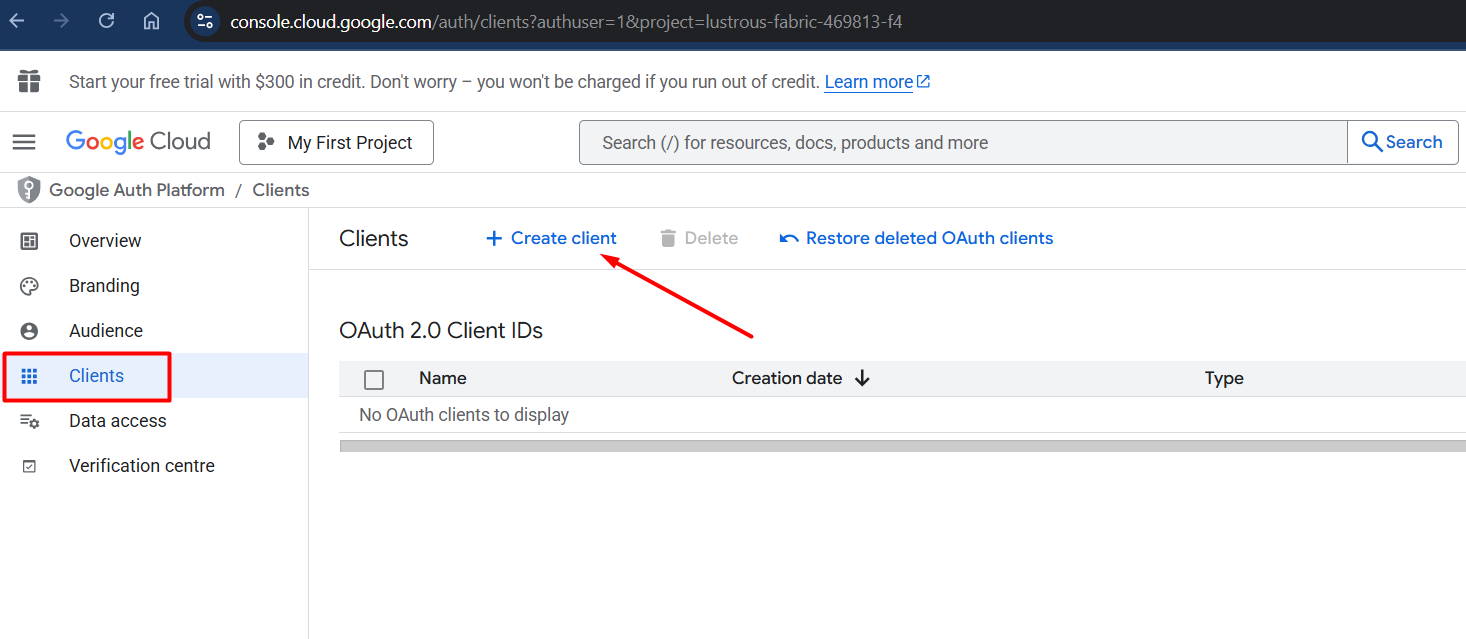Viewport: 1466px width, 639px height.
Task: Open the Data access sidebar item
Action: [154, 421]
